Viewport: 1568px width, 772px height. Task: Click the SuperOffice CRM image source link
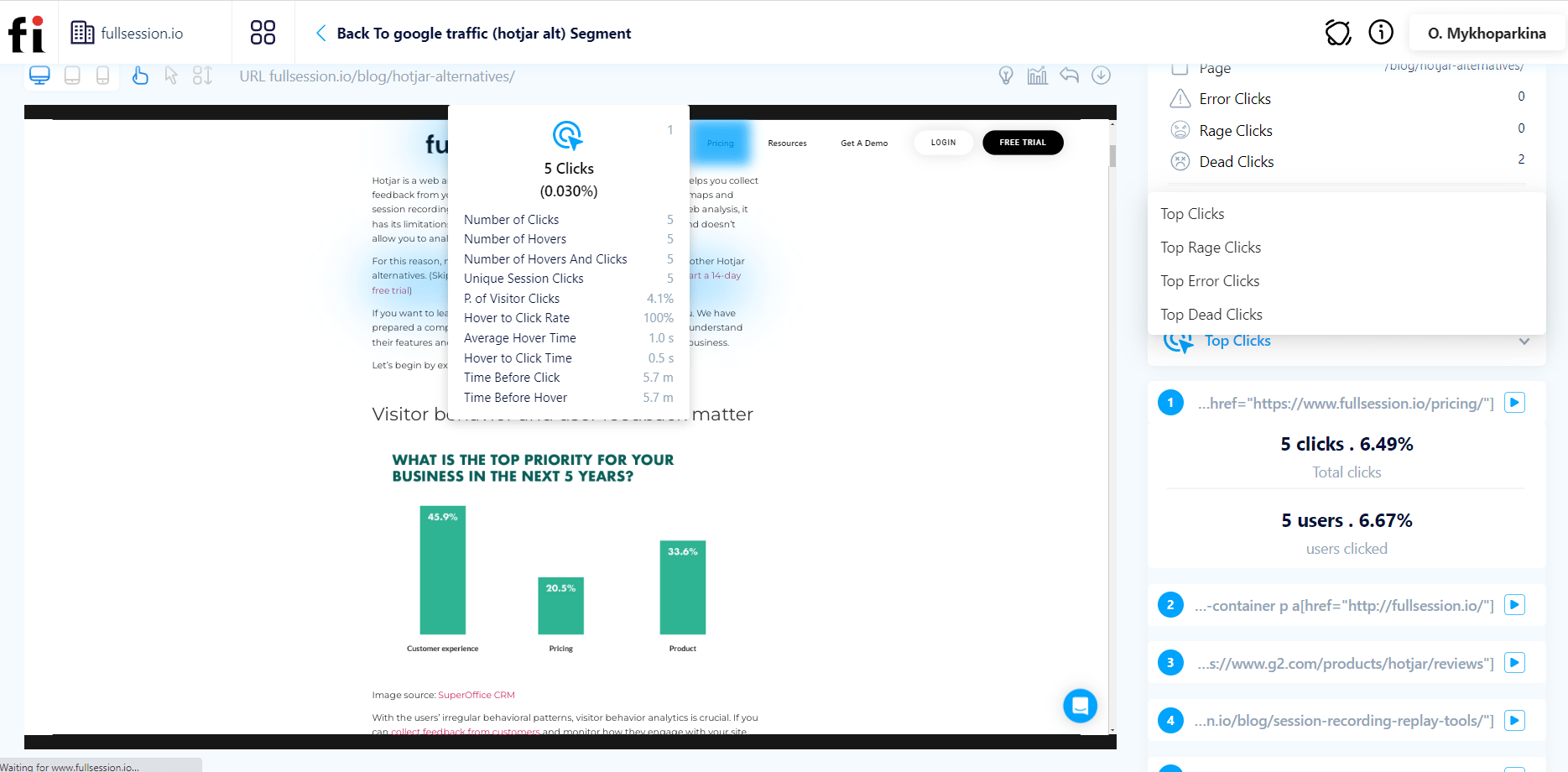click(476, 695)
